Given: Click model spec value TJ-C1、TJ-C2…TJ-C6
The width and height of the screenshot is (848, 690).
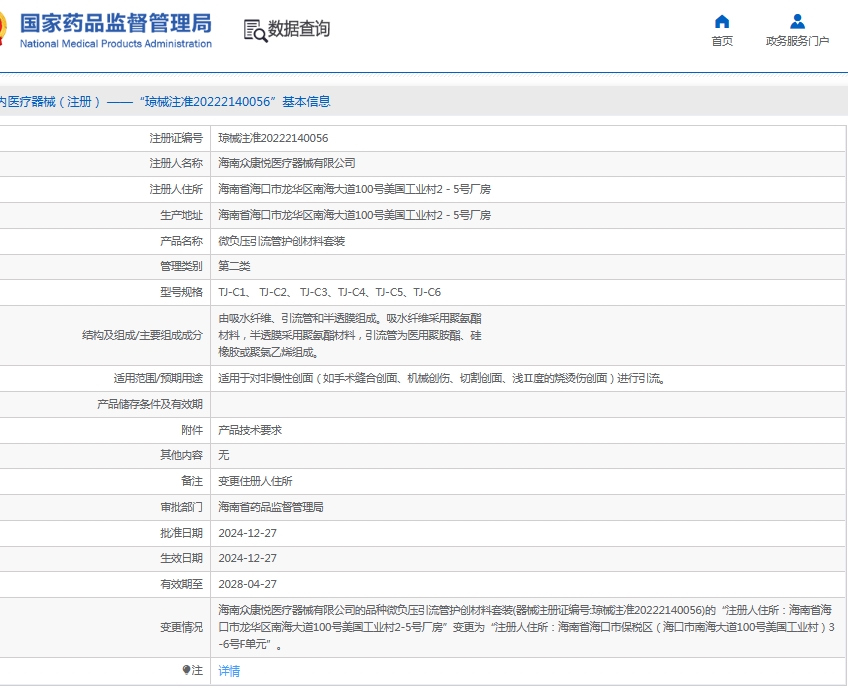Looking at the screenshot, I should (x=329, y=293).
